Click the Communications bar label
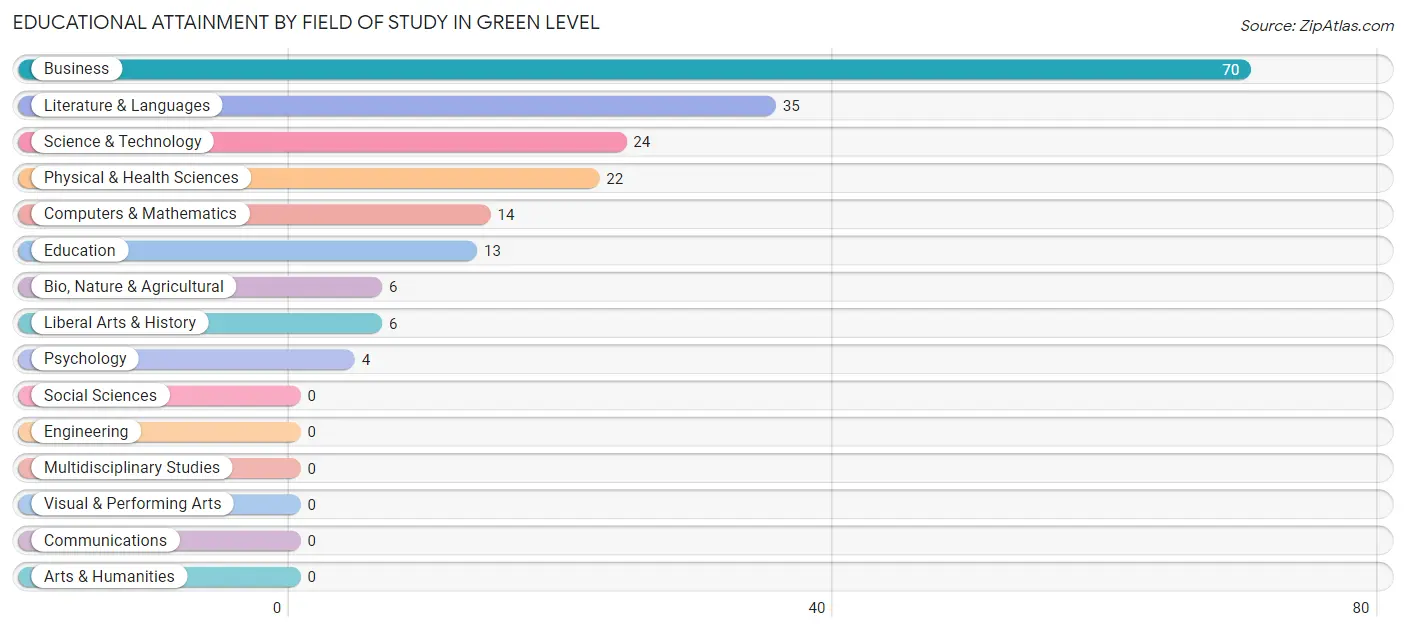 105,541
